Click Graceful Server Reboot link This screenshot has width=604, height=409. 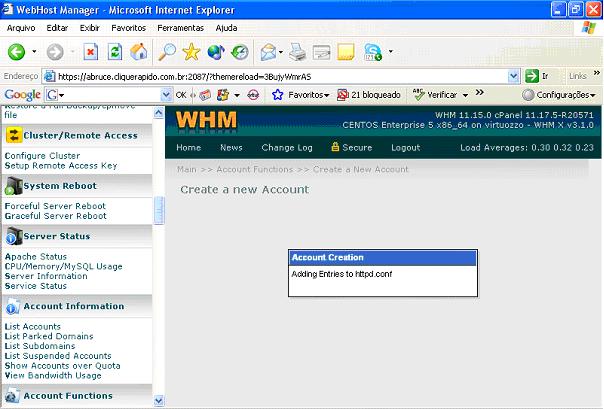[55, 216]
